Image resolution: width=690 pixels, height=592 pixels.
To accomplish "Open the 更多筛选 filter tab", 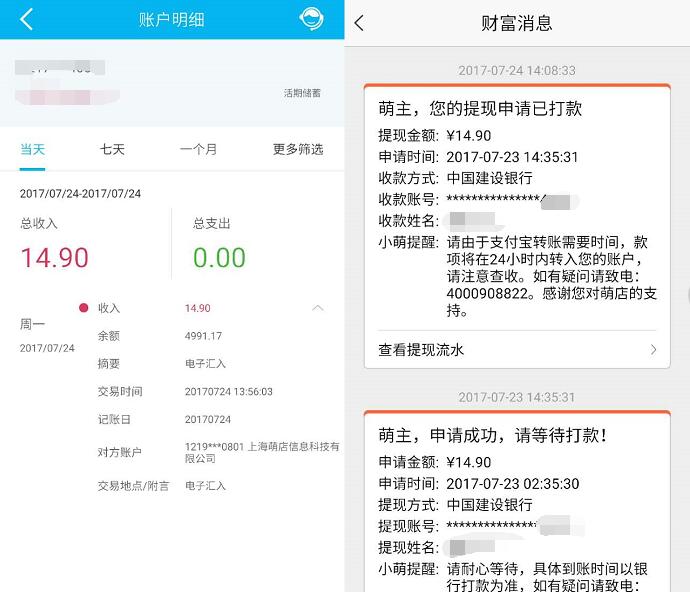I will pyautogui.click(x=298, y=149).
